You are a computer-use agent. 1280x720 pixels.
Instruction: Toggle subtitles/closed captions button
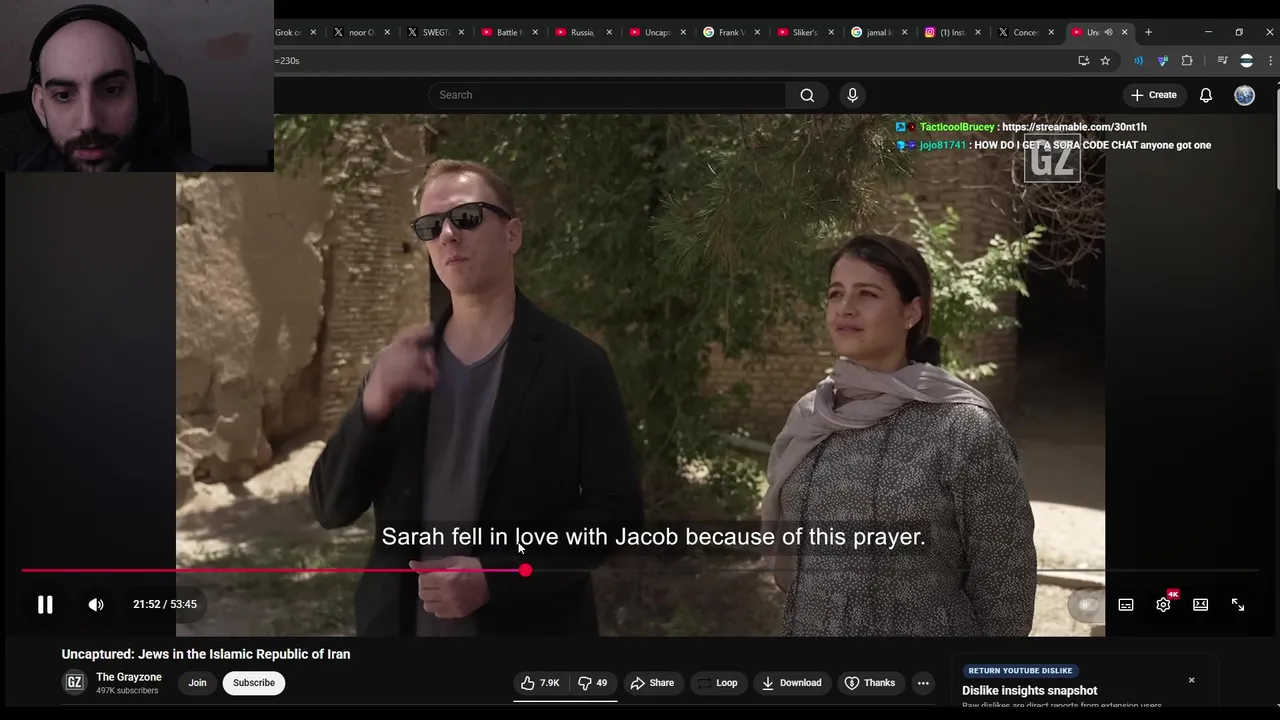pos(1126,605)
